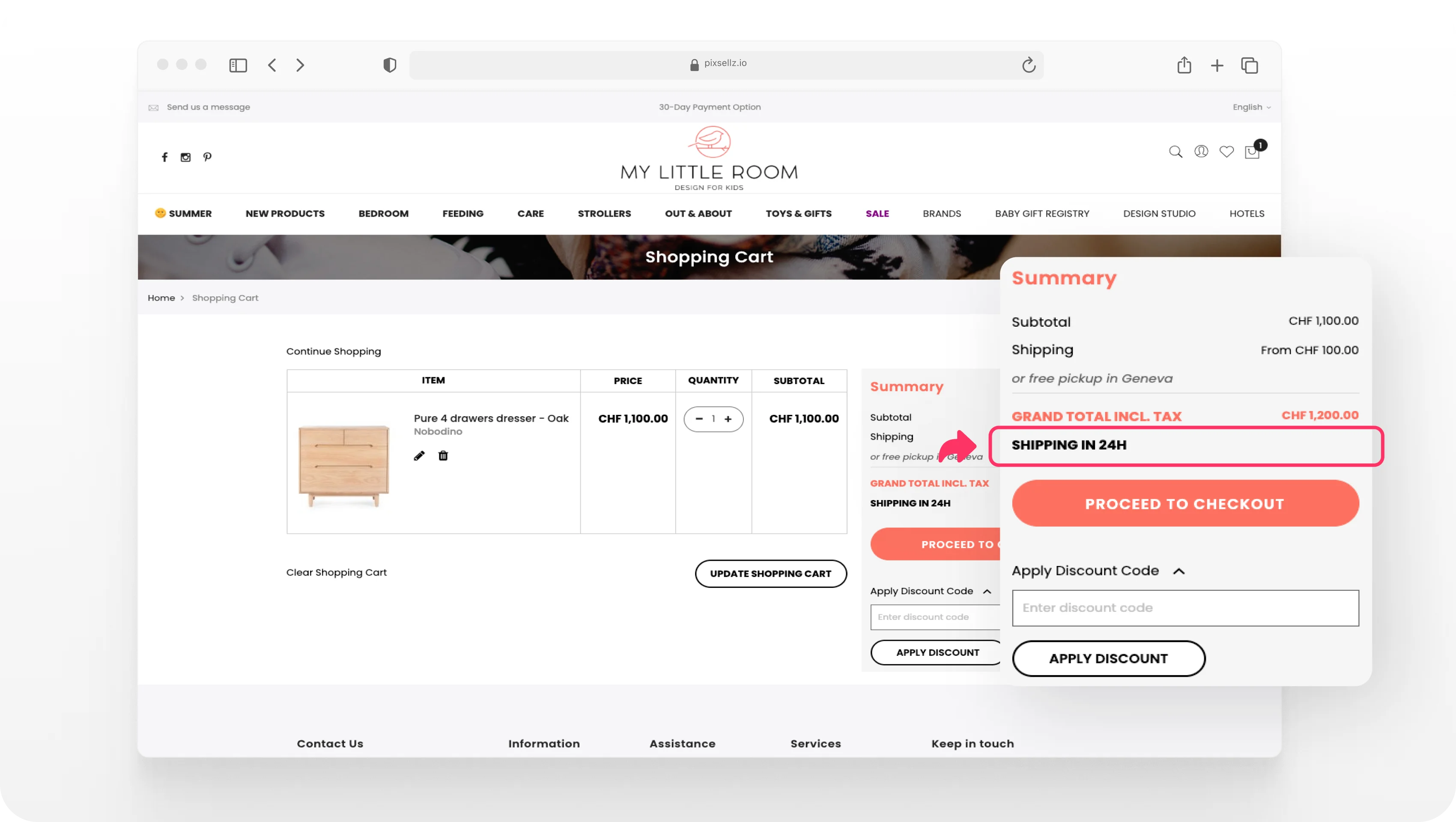1456x822 pixels.
Task: Open Baby Gift Registry menu
Action: click(x=1042, y=214)
